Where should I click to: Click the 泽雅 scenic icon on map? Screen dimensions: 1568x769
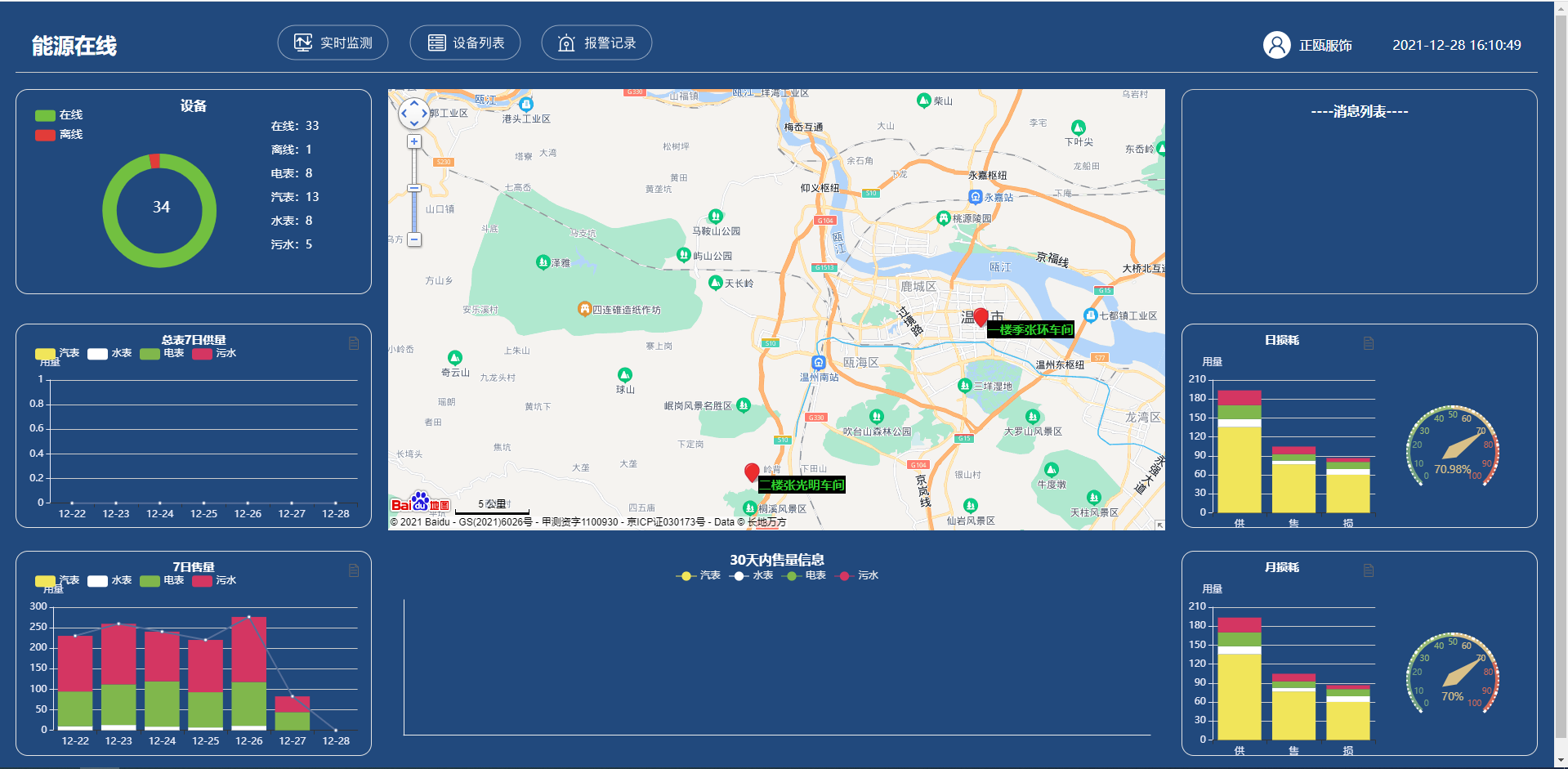click(x=543, y=262)
